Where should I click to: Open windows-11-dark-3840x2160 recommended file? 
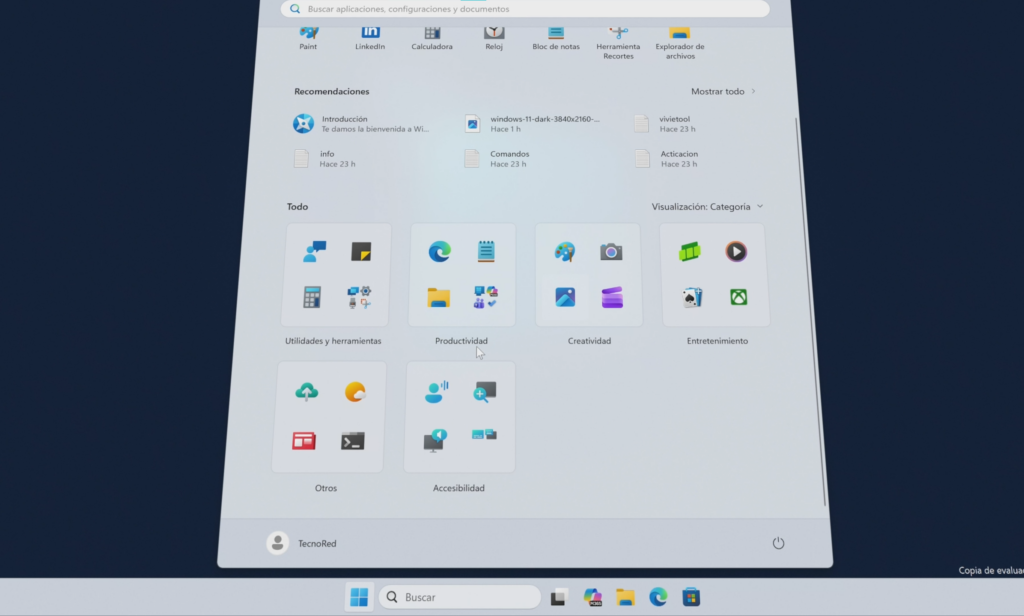click(534, 123)
